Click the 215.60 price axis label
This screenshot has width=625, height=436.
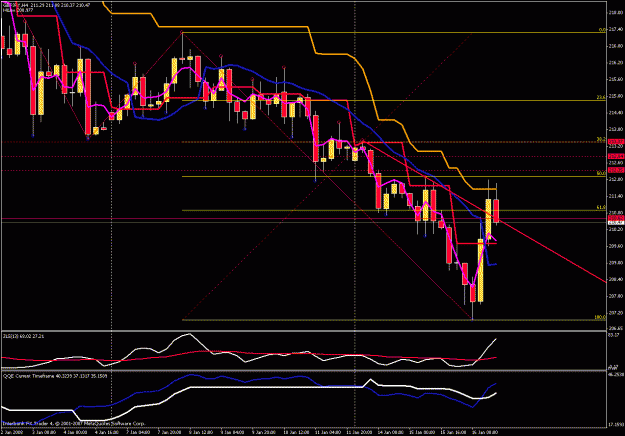(616, 80)
